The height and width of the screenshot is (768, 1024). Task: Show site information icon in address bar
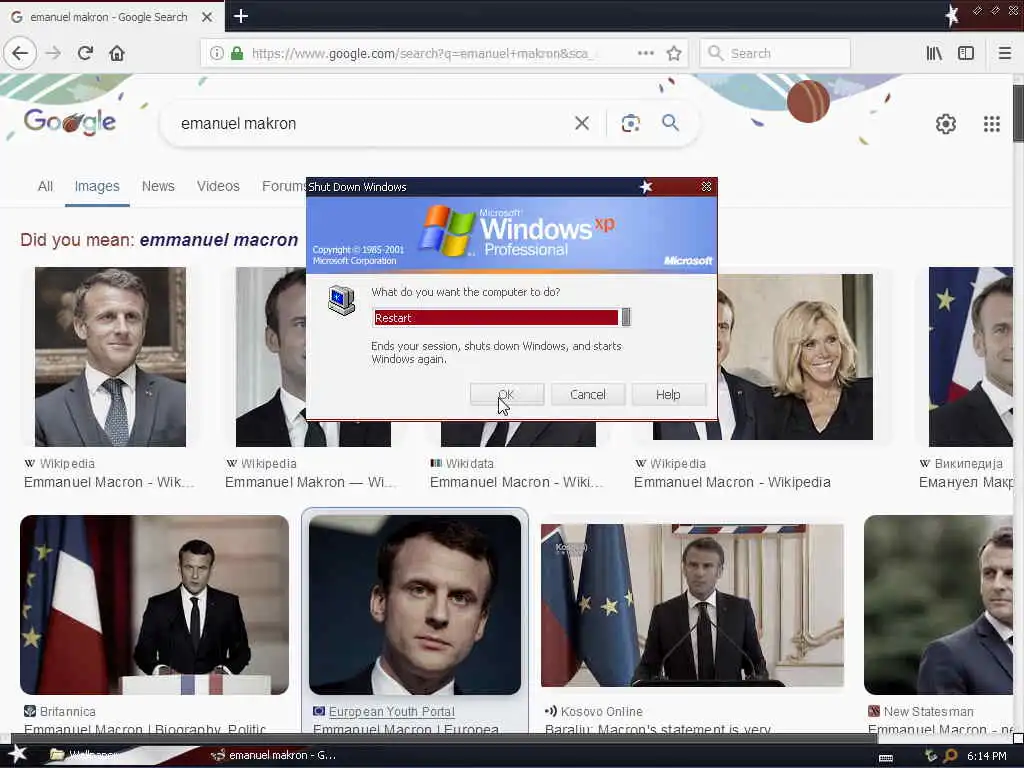point(217,54)
